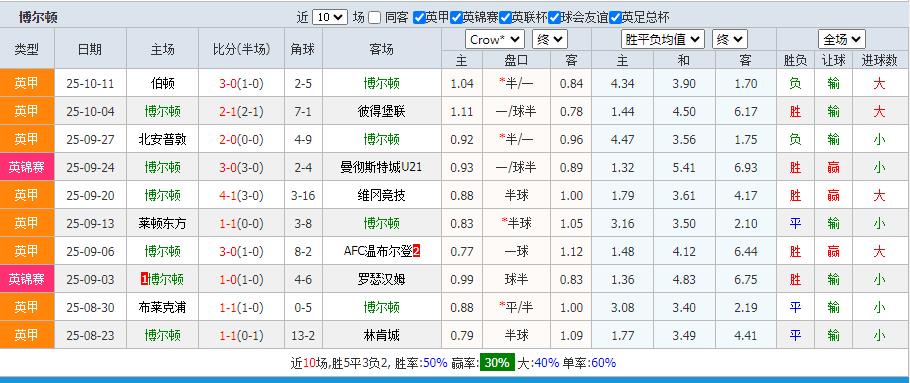Click the 4-1(3-0) score versus 维冈竞技
The height and width of the screenshot is (383, 910).
click(241, 196)
